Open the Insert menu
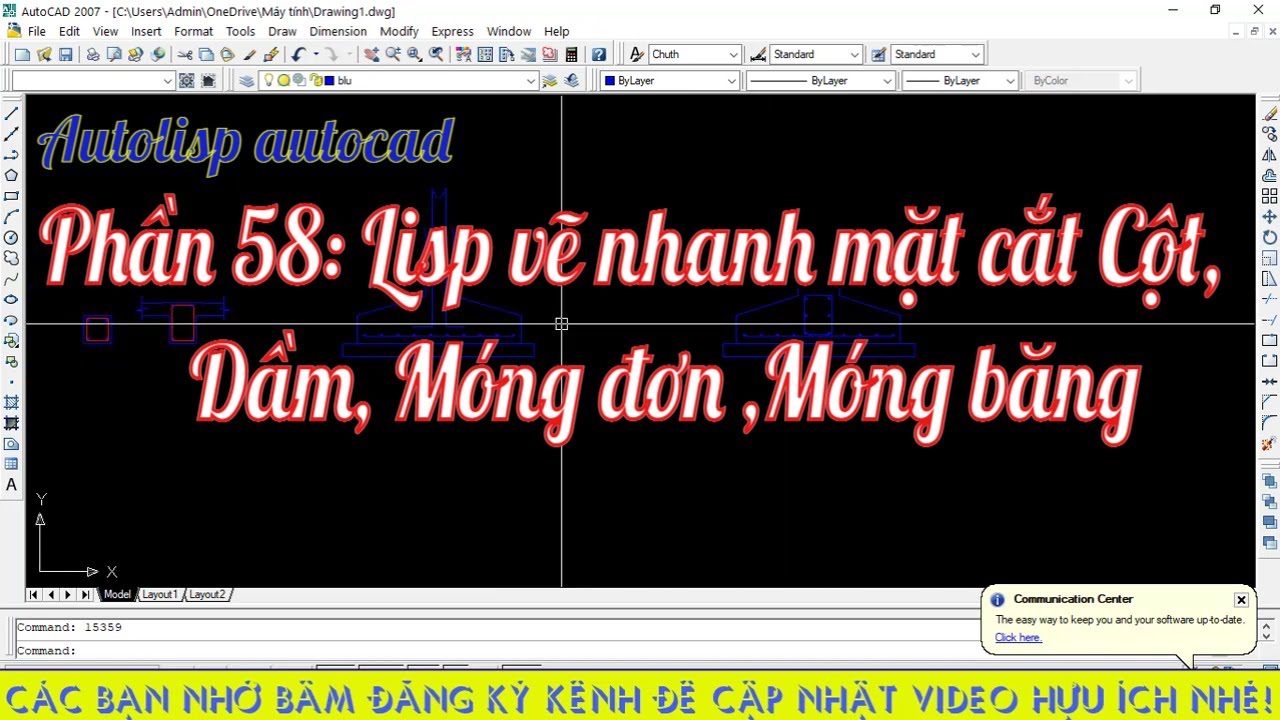 [x=146, y=31]
